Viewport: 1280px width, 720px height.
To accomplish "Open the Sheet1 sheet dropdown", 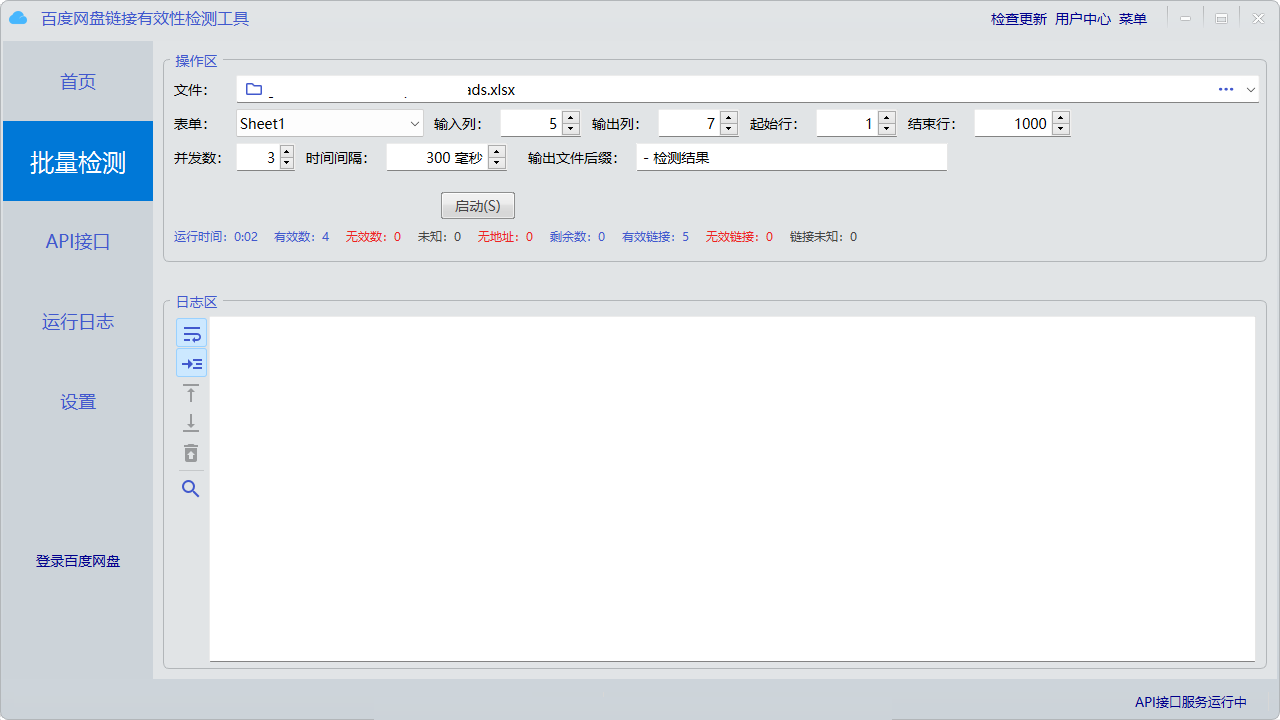I will pos(330,124).
